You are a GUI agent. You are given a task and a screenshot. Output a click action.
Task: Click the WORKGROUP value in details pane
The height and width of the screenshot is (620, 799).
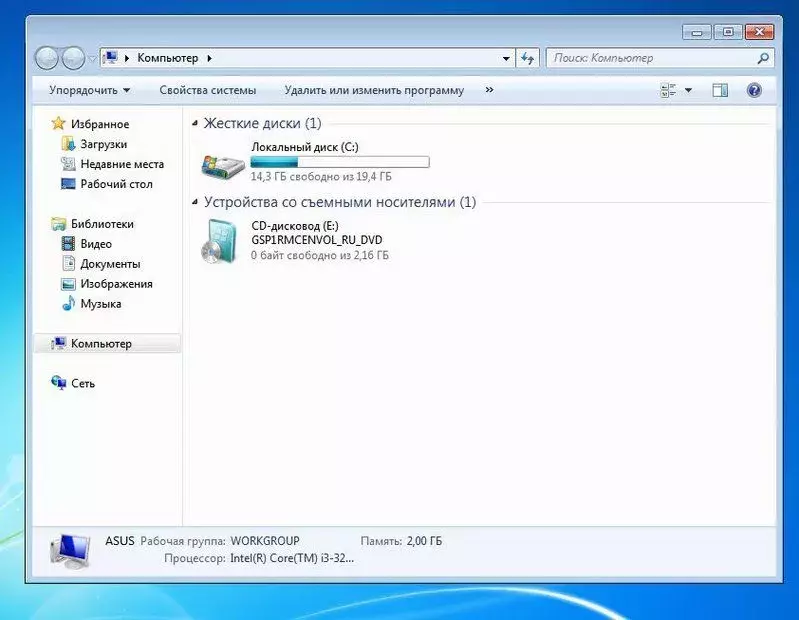[x=265, y=541]
